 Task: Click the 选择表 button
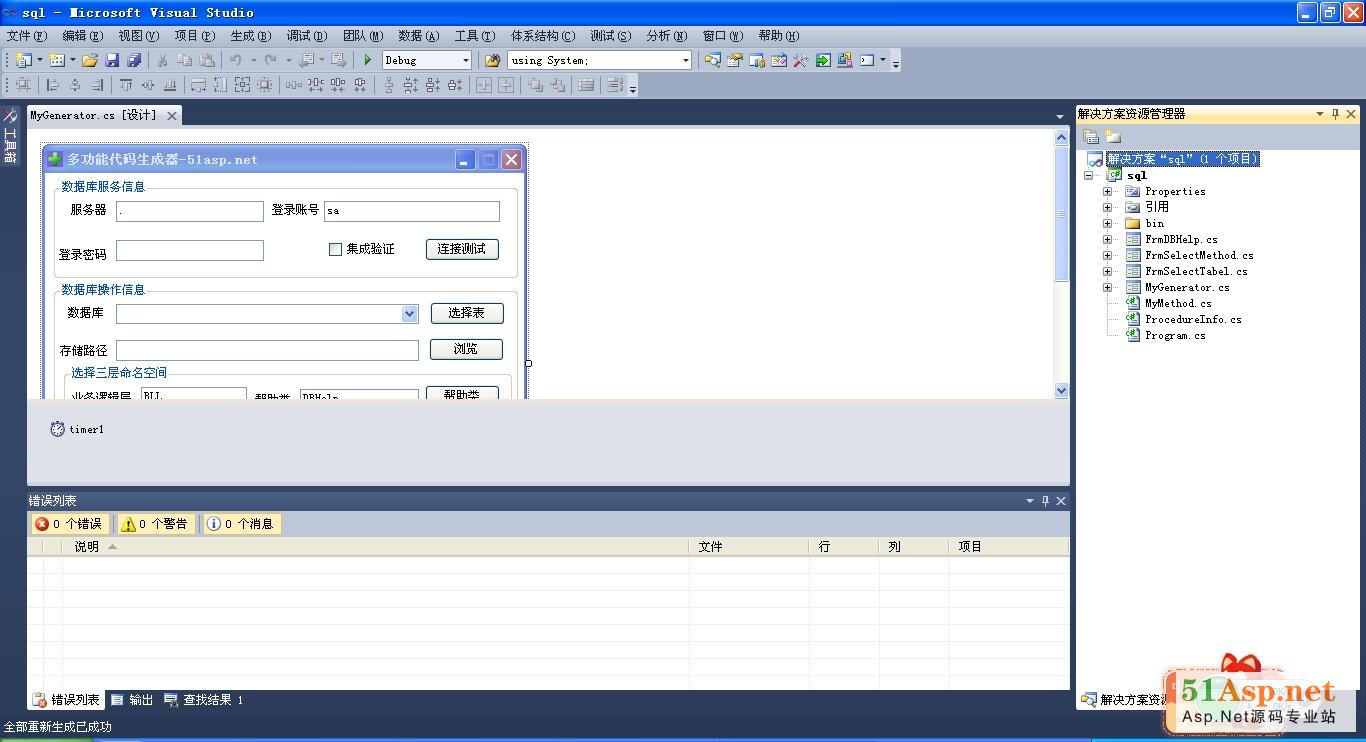[467, 313]
